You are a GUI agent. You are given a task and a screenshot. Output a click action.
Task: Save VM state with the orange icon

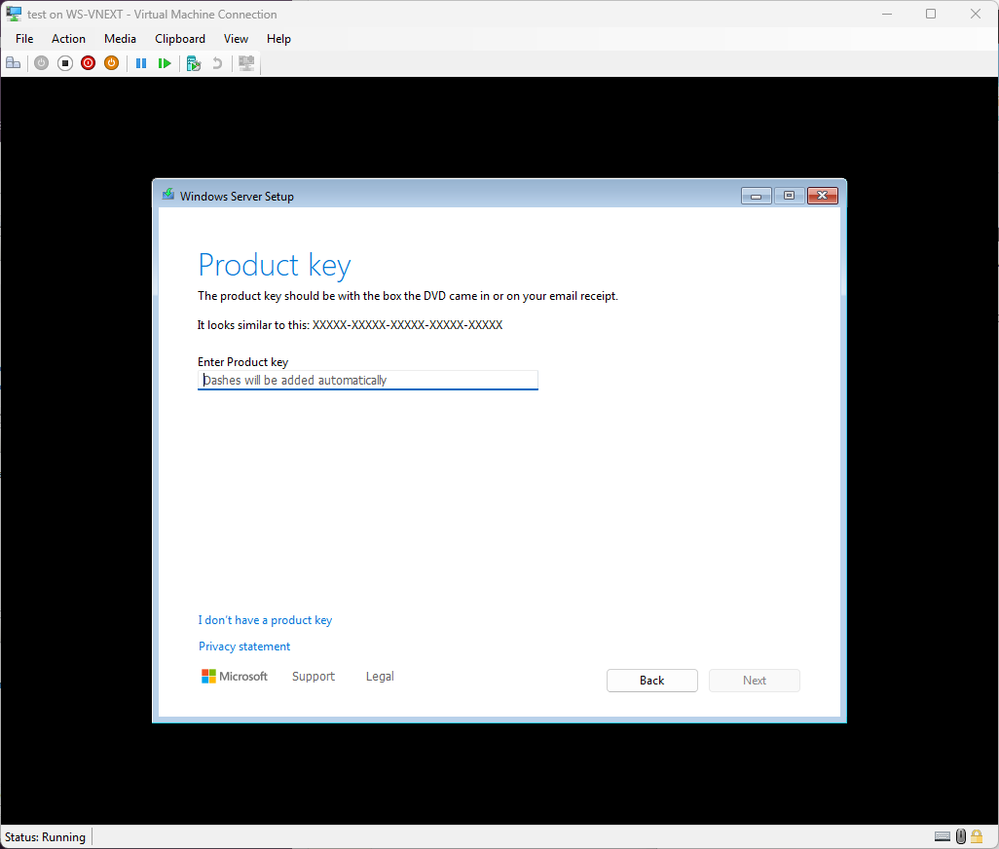pyautogui.click(x=111, y=63)
